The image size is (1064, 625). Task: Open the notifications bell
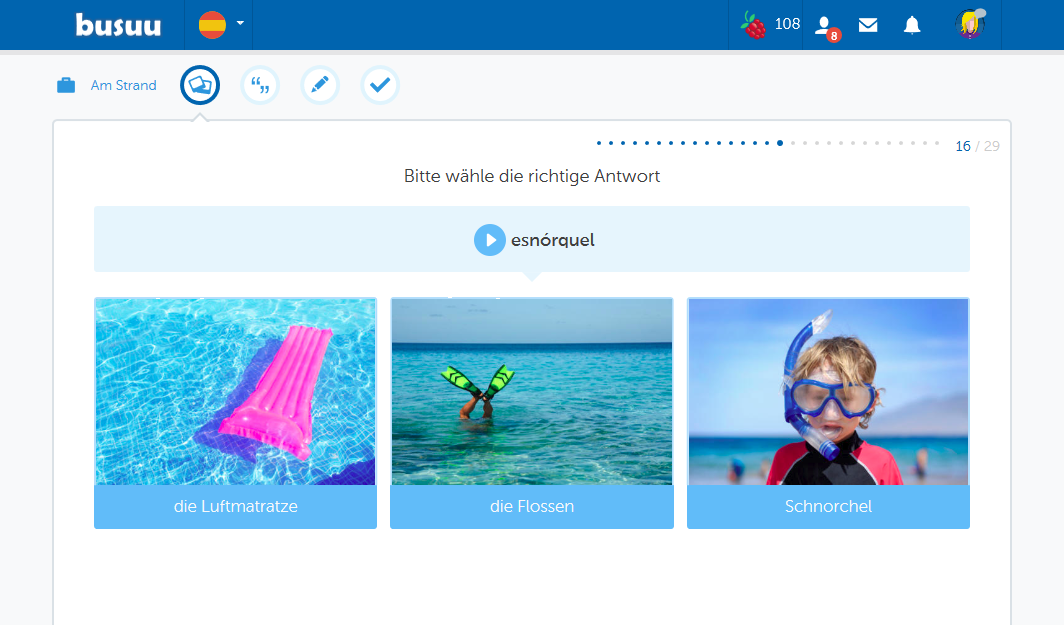(x=912, y=25)
